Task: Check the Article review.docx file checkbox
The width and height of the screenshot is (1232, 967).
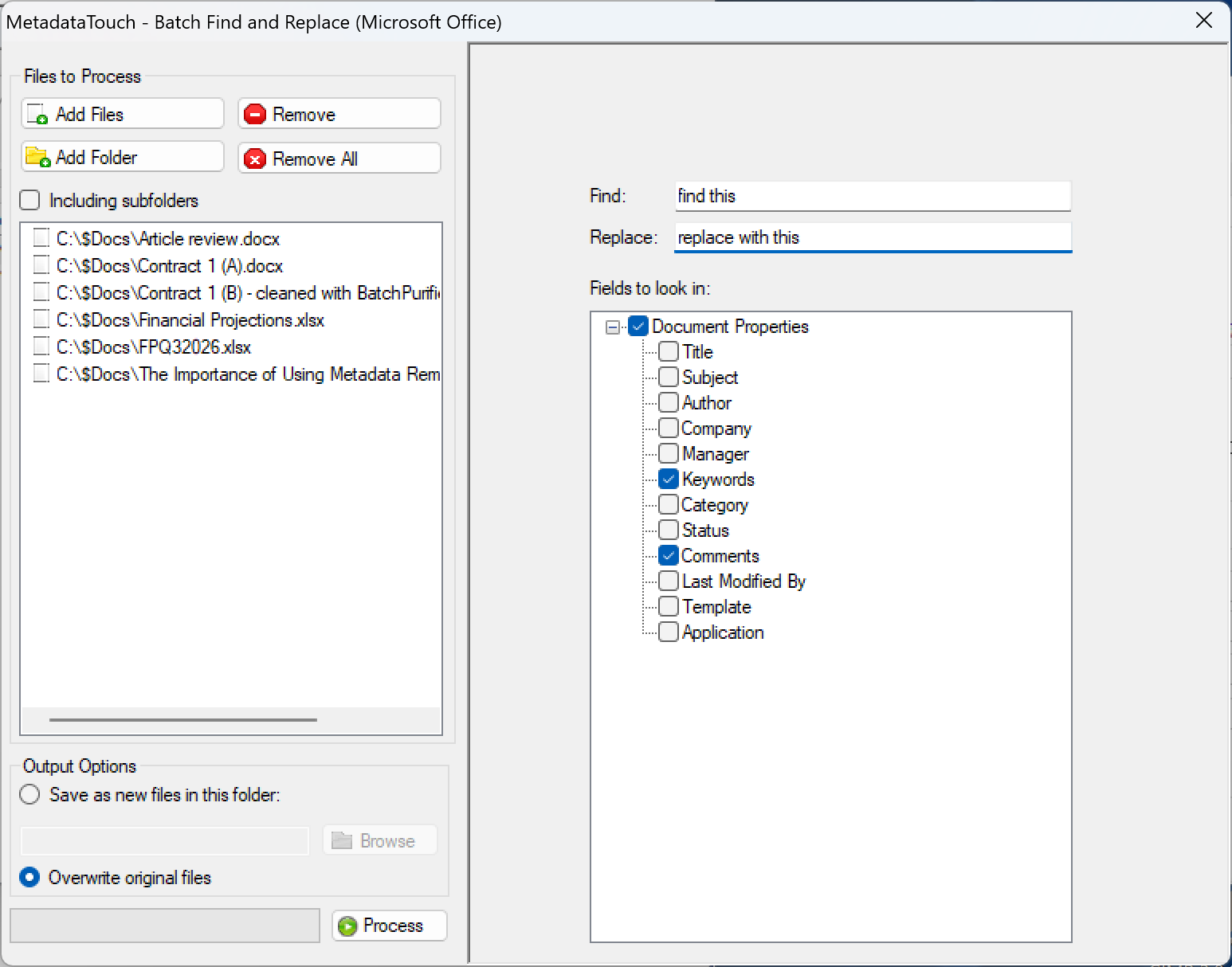Action: coord(41,238)
